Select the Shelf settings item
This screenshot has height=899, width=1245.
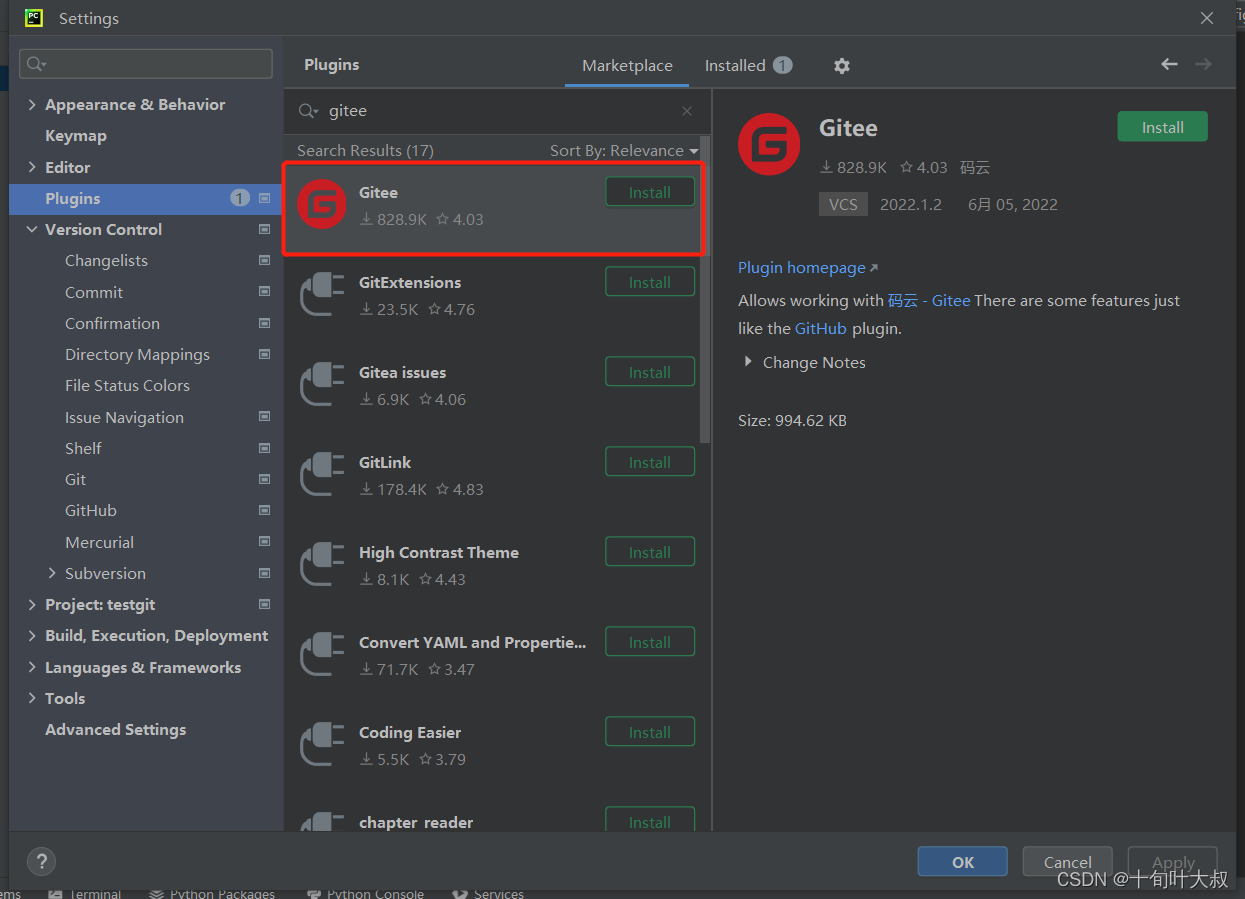coord(83,448)
